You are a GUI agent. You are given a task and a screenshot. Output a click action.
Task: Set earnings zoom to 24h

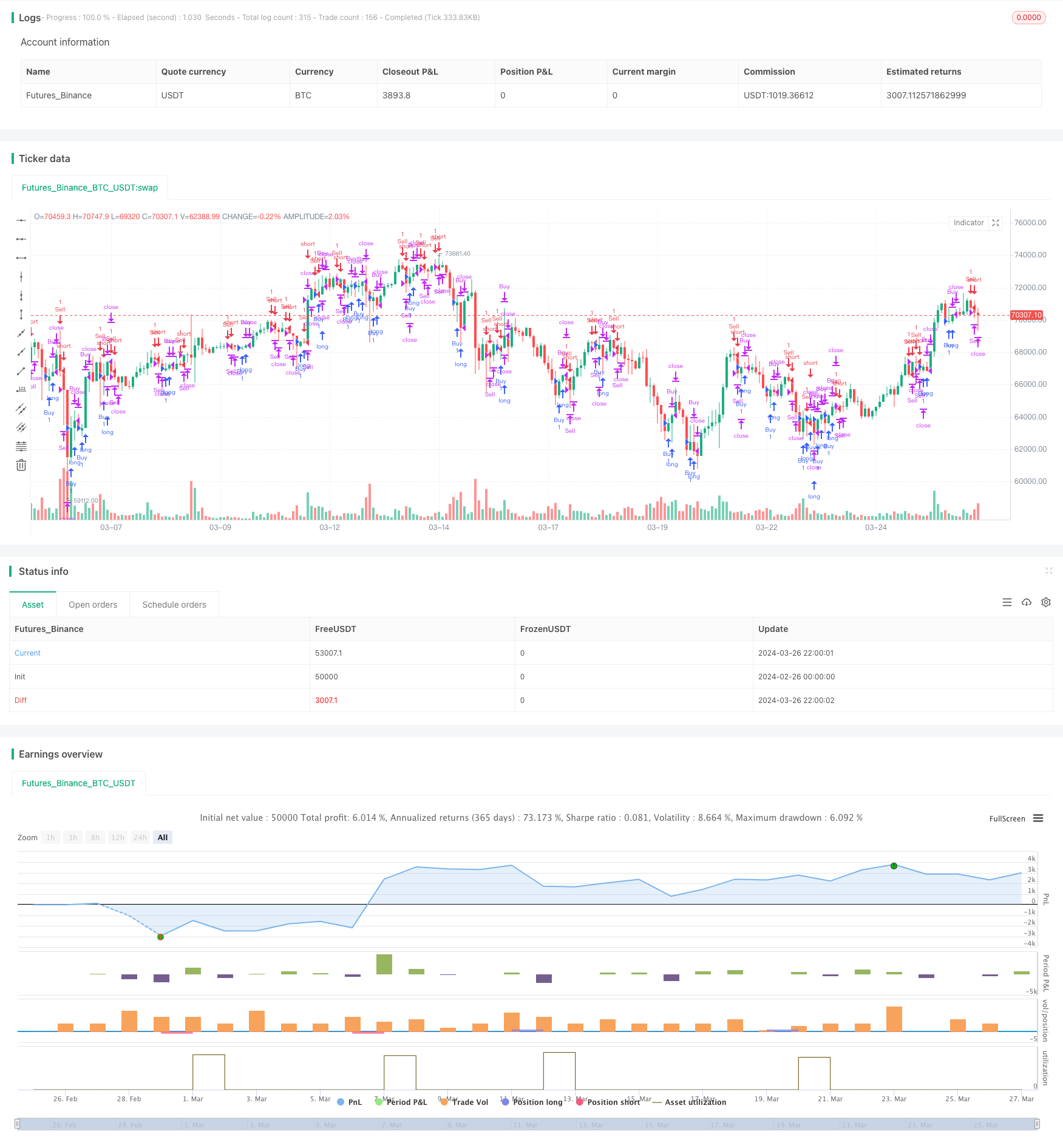[x=140, y=837]
